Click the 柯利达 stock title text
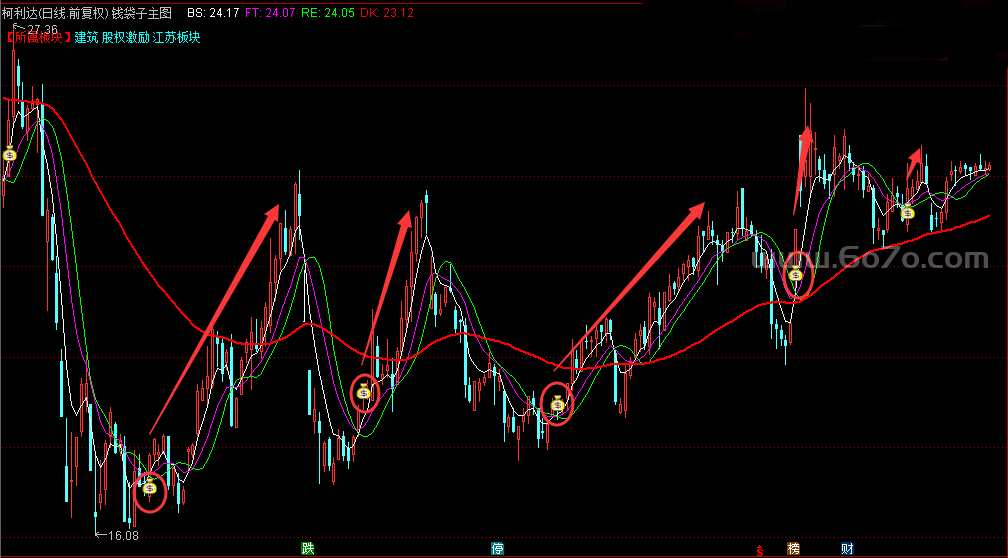Image resolution: width=1008 pixels, height=558 pixels. pyautogui.click(x=20, y=13)
